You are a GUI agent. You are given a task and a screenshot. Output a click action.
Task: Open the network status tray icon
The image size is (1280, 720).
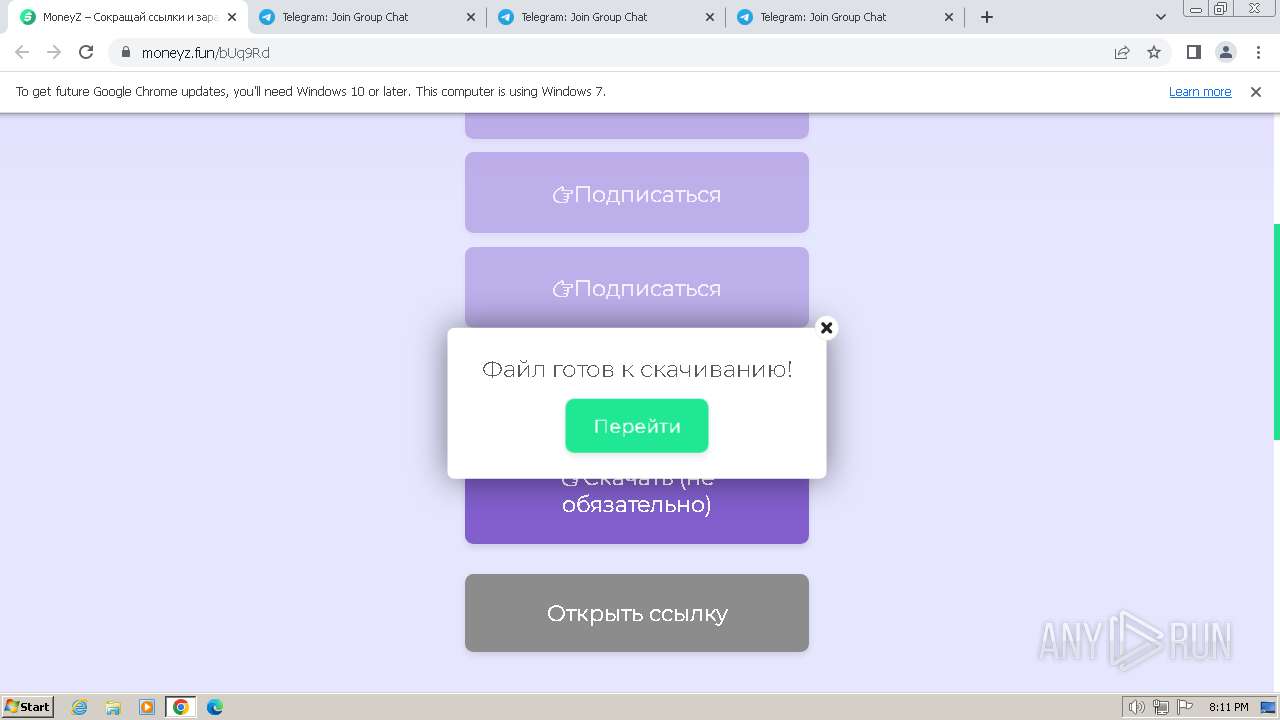coord(1161,707)
